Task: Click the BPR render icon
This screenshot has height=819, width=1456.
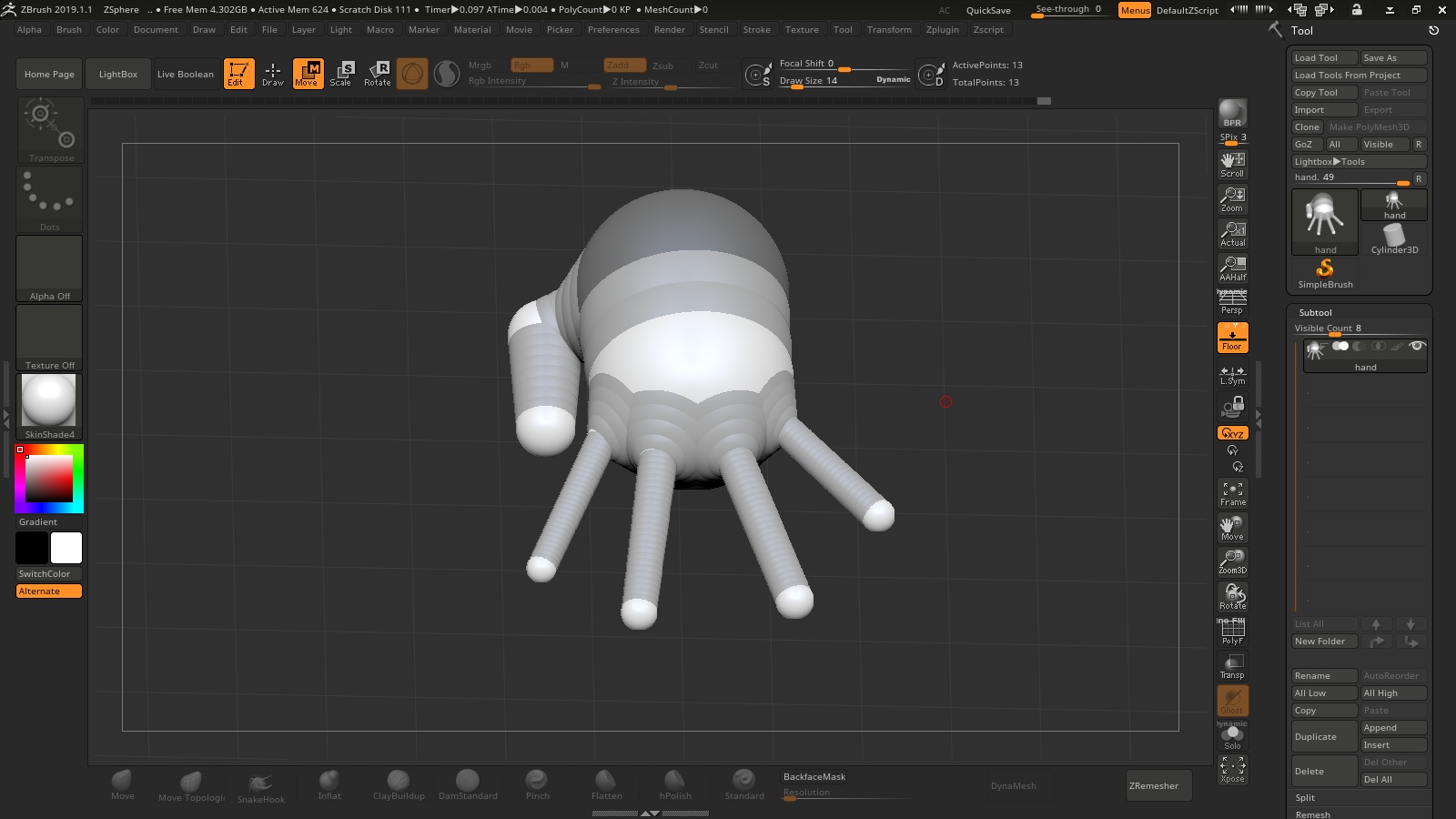Action: [1232, 113]
